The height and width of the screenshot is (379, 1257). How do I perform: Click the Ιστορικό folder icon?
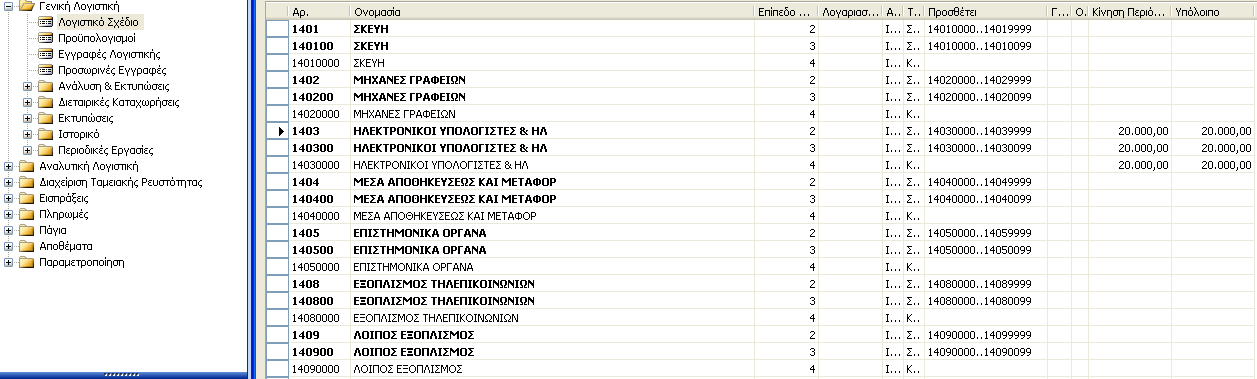coord(46,134)
